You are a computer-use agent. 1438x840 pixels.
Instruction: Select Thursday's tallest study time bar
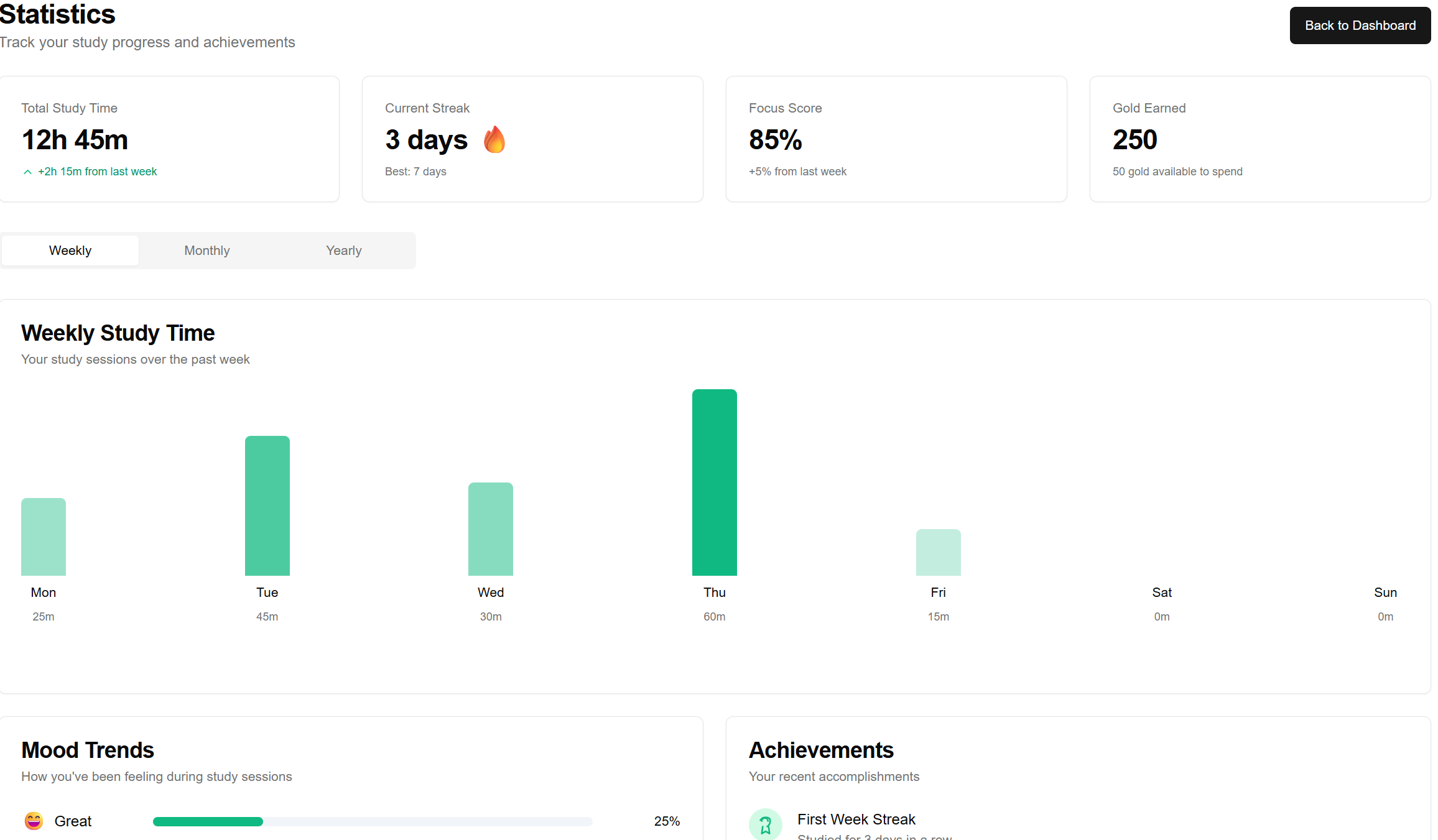click(x=714, y=482)
